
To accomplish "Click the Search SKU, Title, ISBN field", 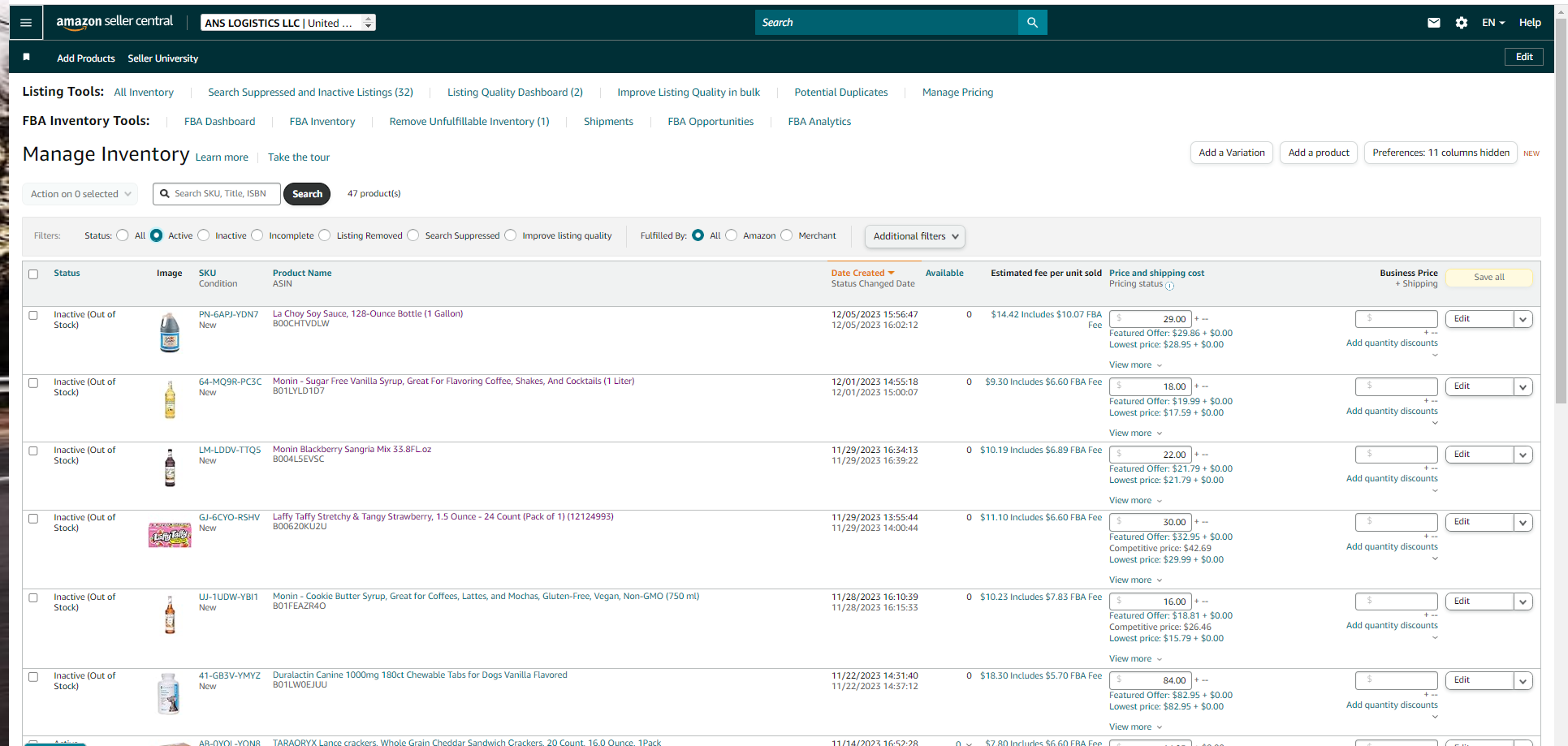I will (217, 194).
